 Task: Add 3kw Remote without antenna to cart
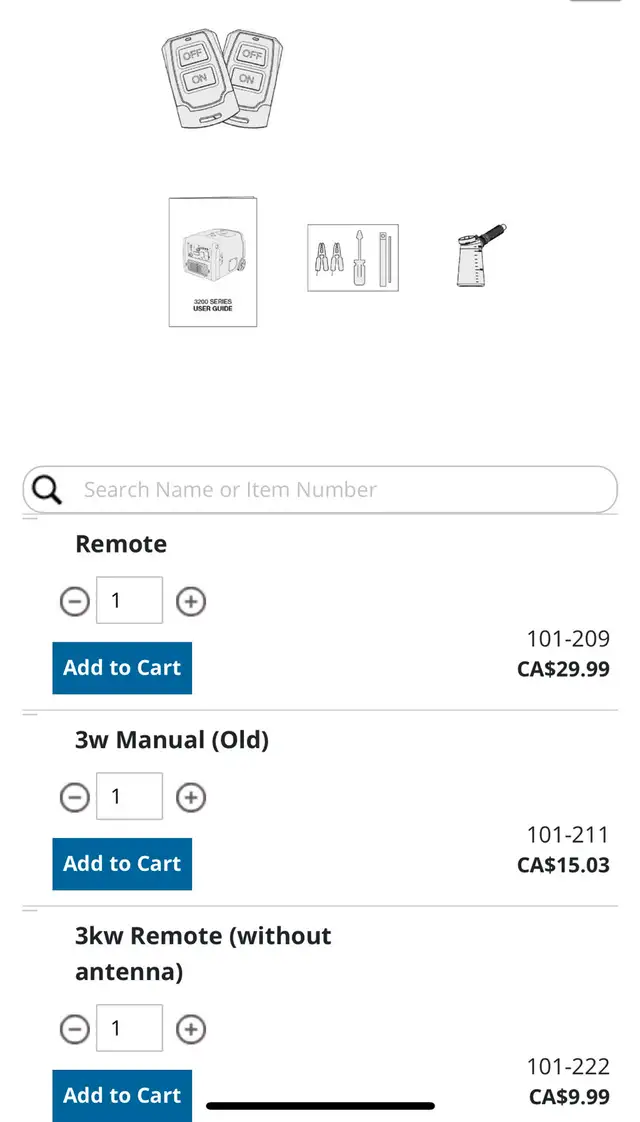tap(122, 1096)
